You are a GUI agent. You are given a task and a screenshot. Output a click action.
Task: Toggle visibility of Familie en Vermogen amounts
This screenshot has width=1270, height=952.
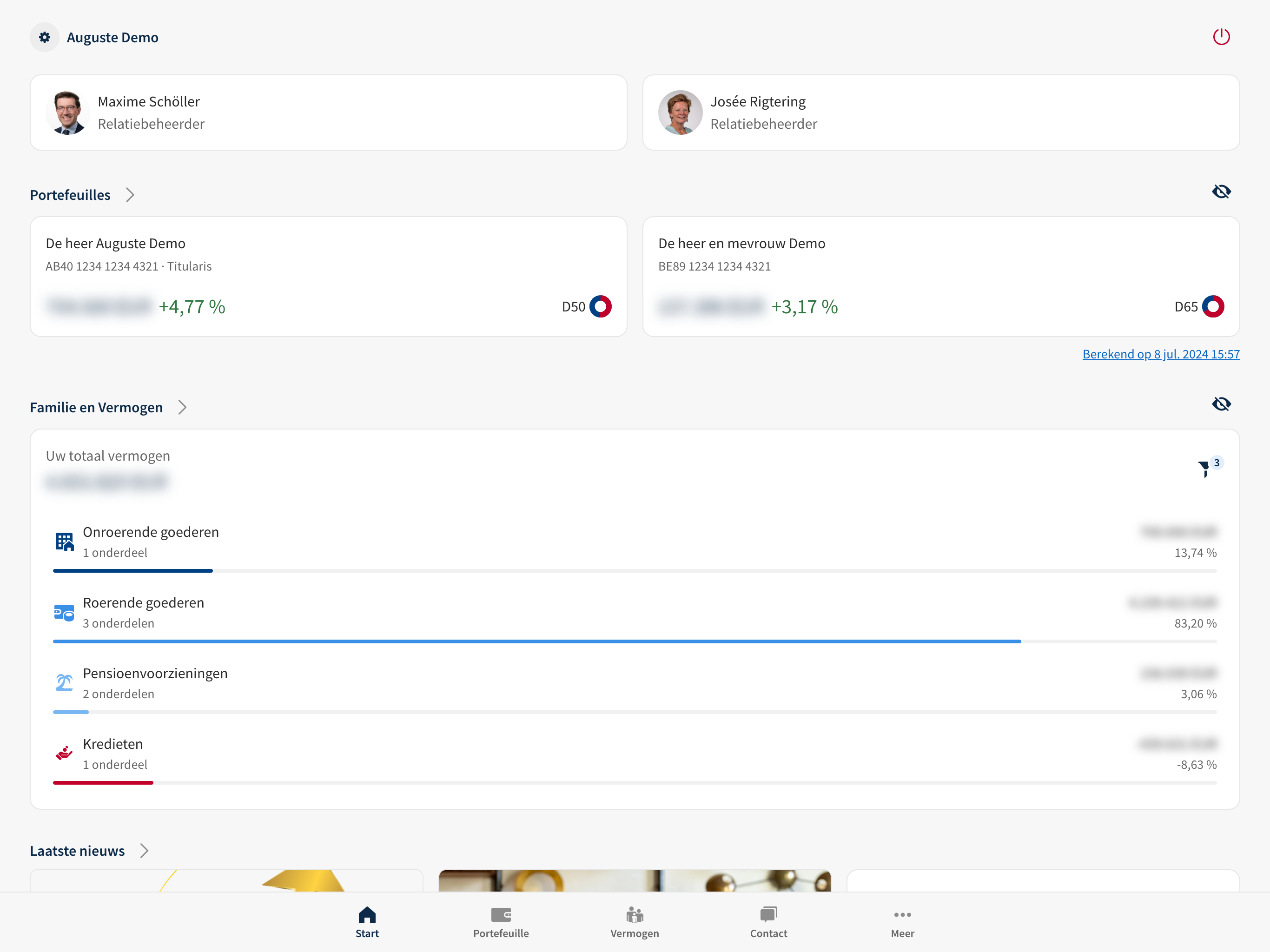pos(1221,404)
